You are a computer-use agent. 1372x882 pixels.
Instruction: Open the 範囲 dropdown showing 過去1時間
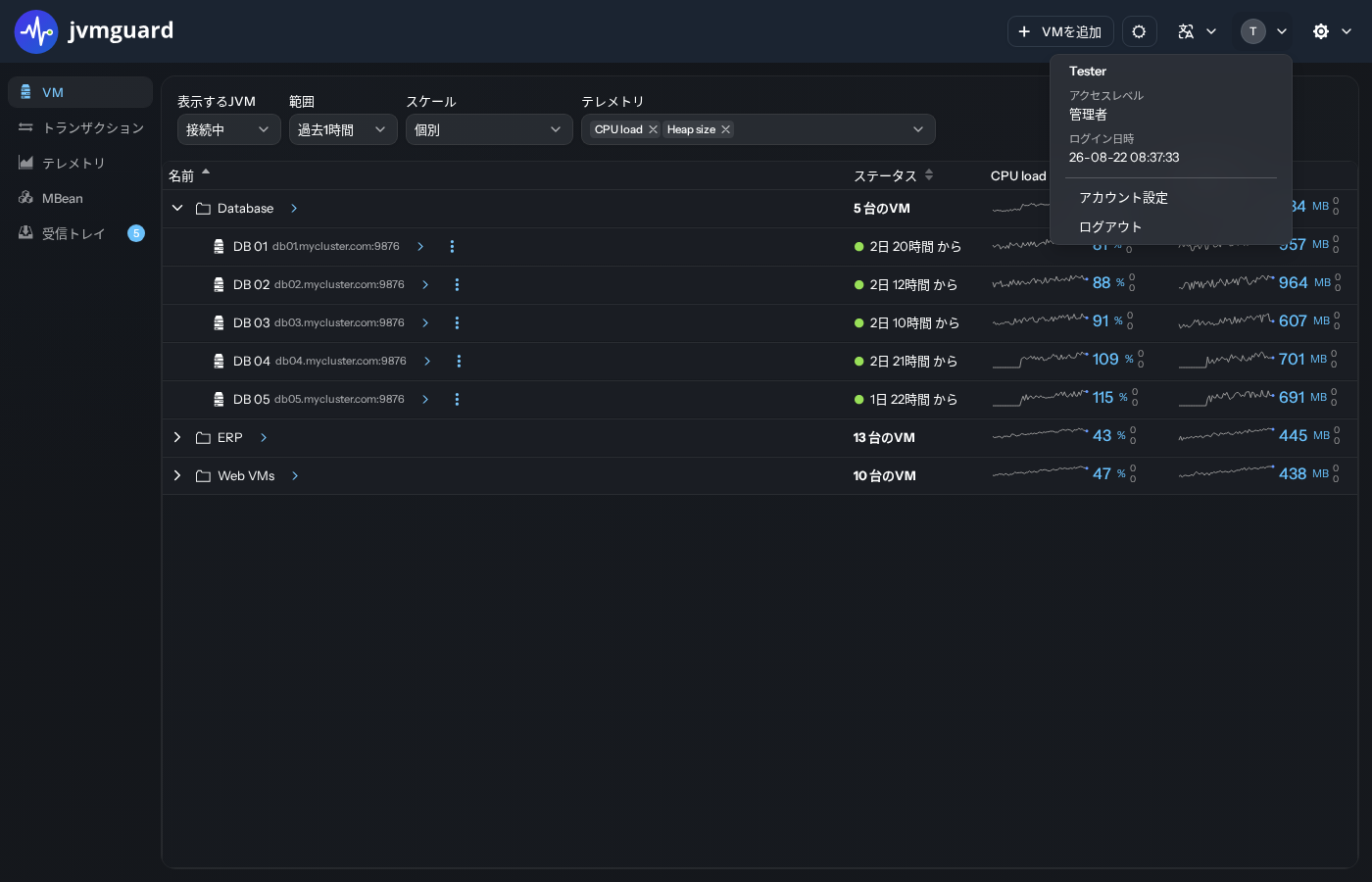(x=343, y=129)
